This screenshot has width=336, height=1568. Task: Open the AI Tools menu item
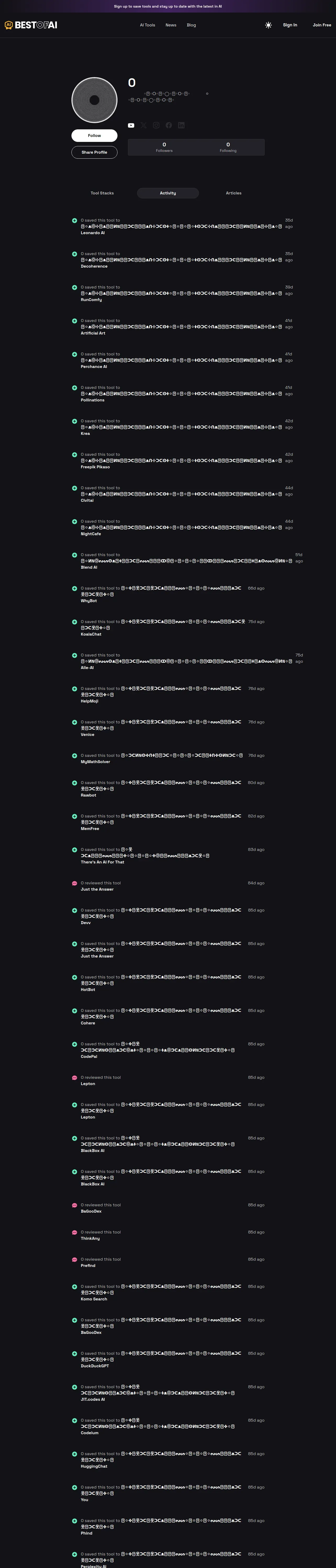[x=148, y=25]
